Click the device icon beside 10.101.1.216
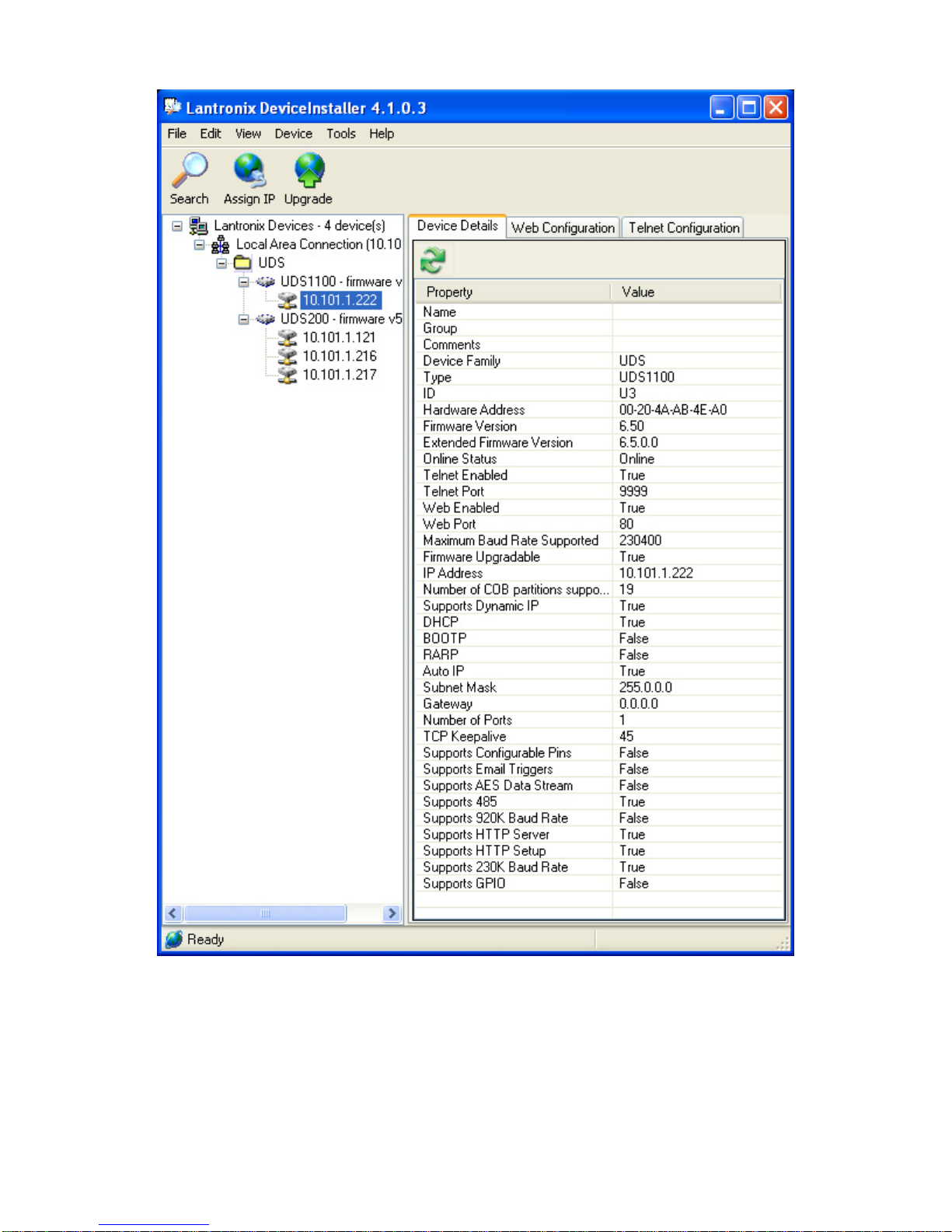The height and width of the screenshot is (1232, 952). click(x=288, y=356)
